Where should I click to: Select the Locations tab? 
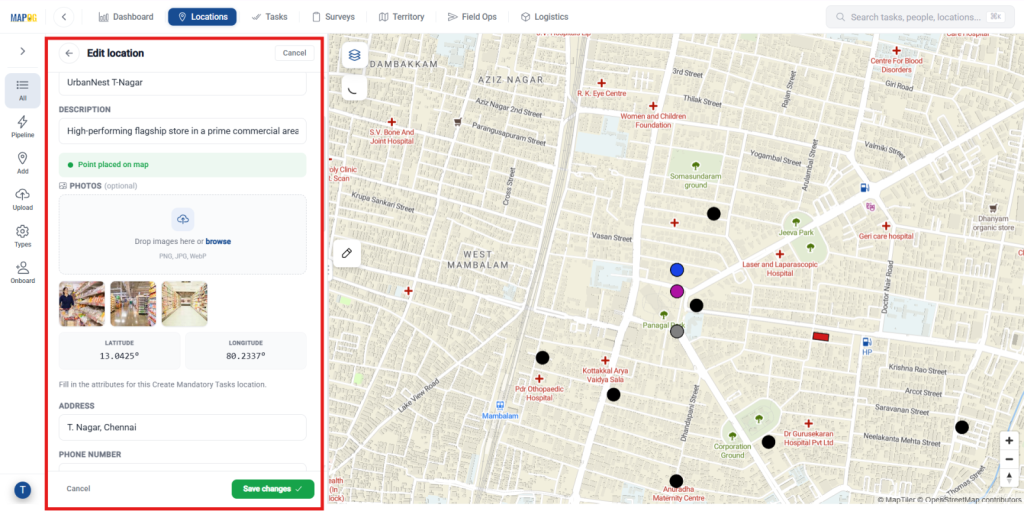[x=202, y=17]
